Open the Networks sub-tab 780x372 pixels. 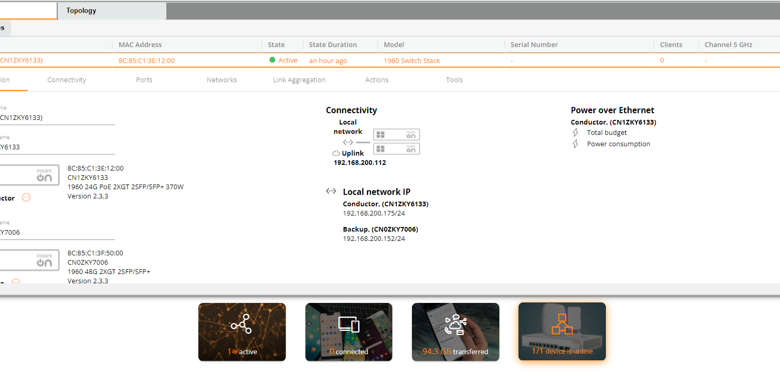(222, 80)
